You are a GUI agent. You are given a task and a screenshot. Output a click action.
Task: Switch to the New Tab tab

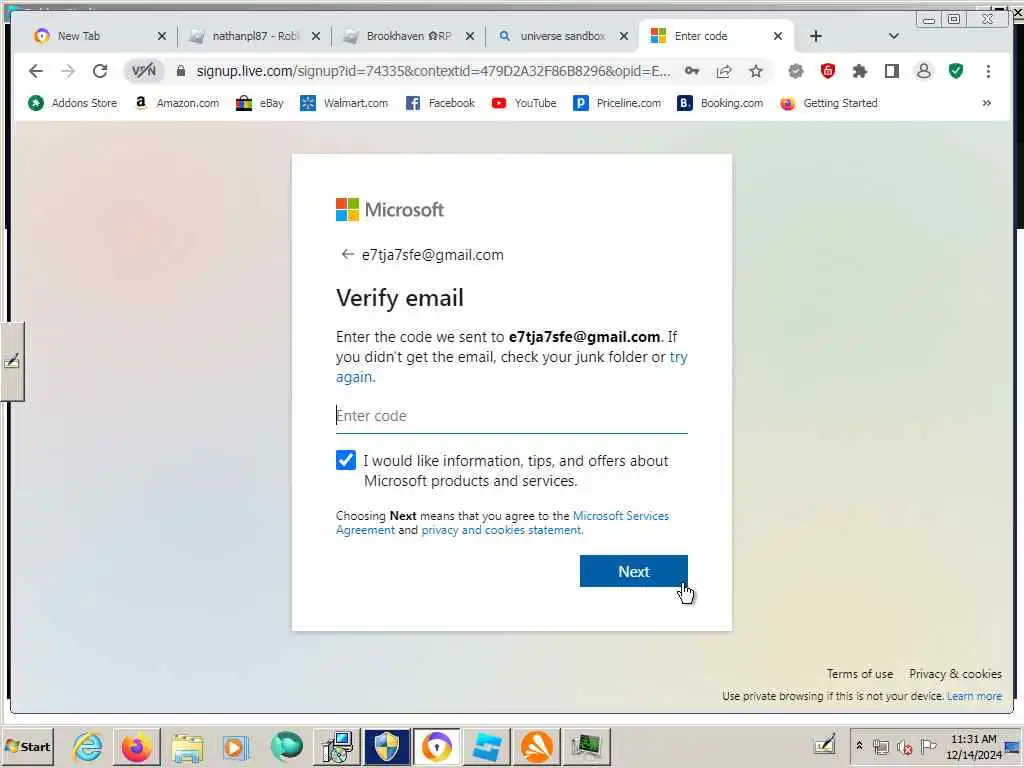tap(93, 36)
